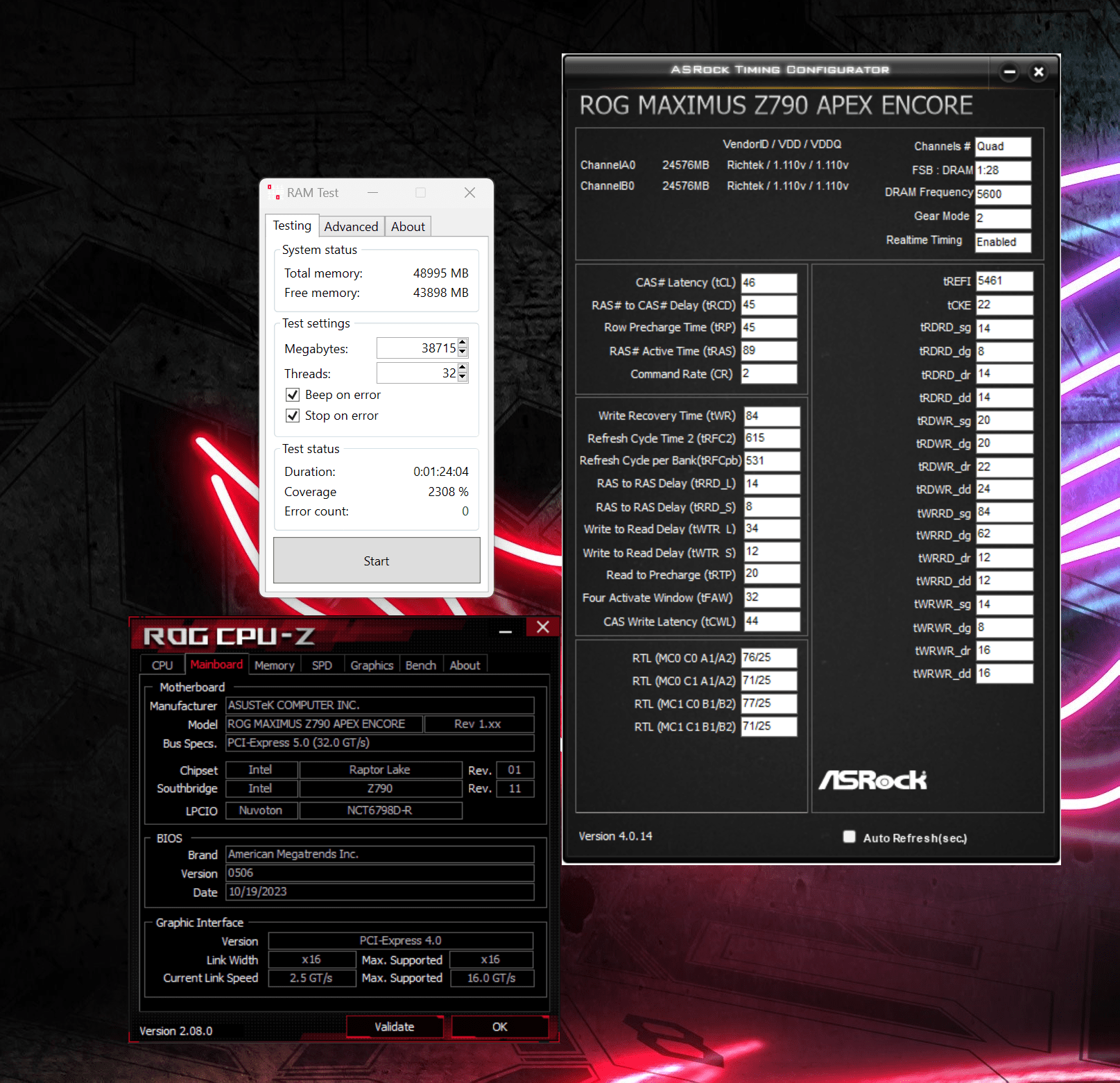Open the SPD tab in ROG CPU-Z
Screen dimensions: 1120x1083
(322, 665)
